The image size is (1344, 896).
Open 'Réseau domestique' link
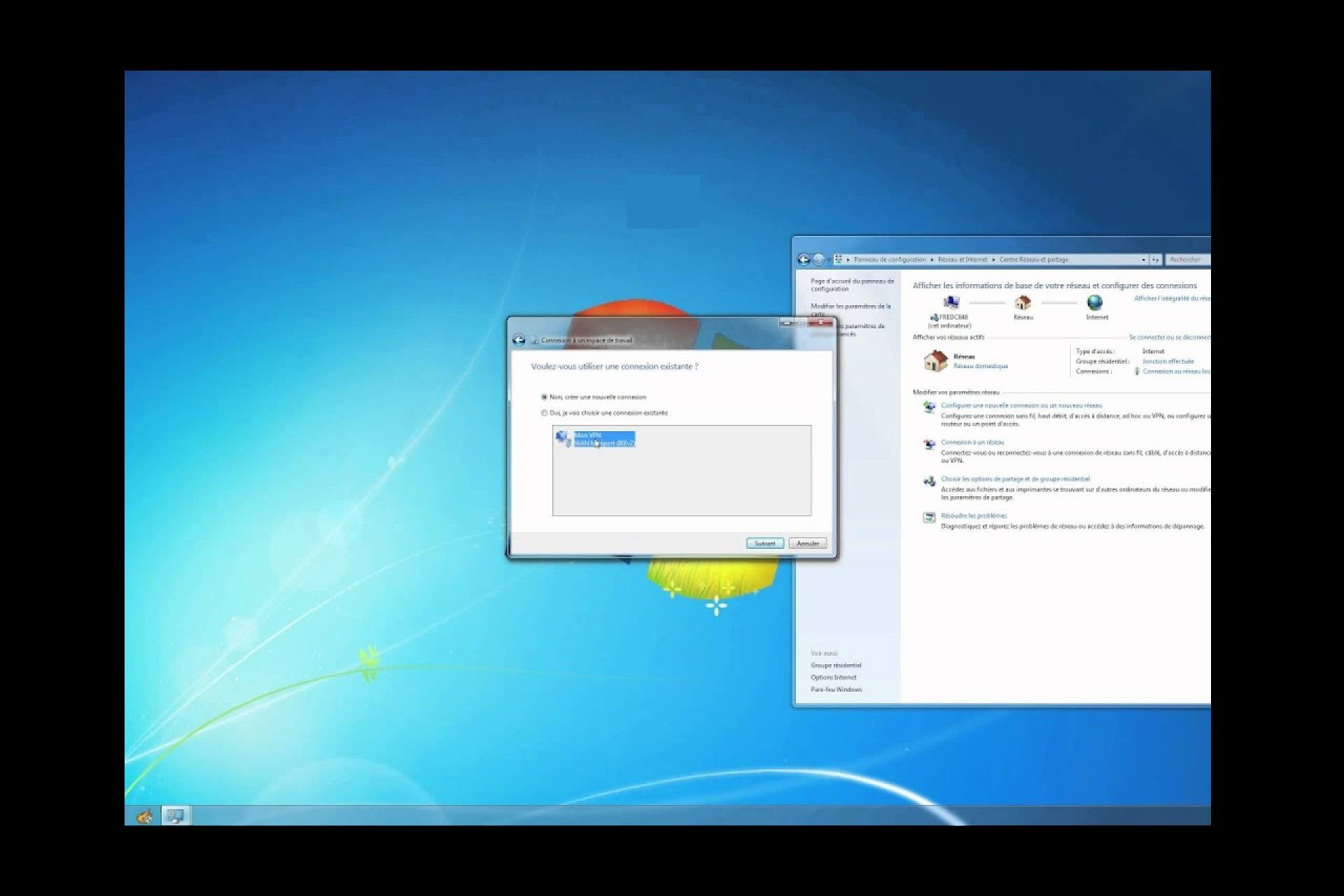coord(981,366)
